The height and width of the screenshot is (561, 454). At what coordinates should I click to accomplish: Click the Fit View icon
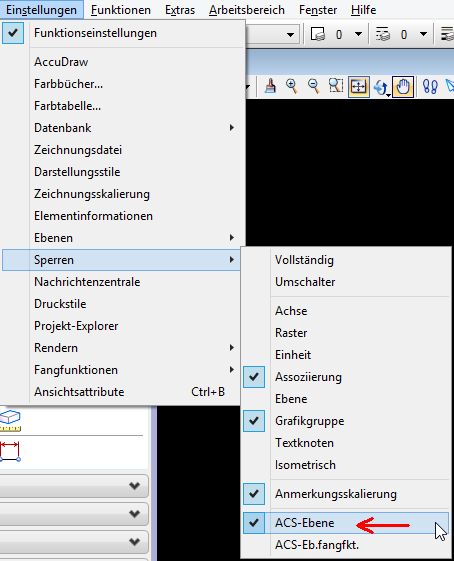[x=358, y=86]
